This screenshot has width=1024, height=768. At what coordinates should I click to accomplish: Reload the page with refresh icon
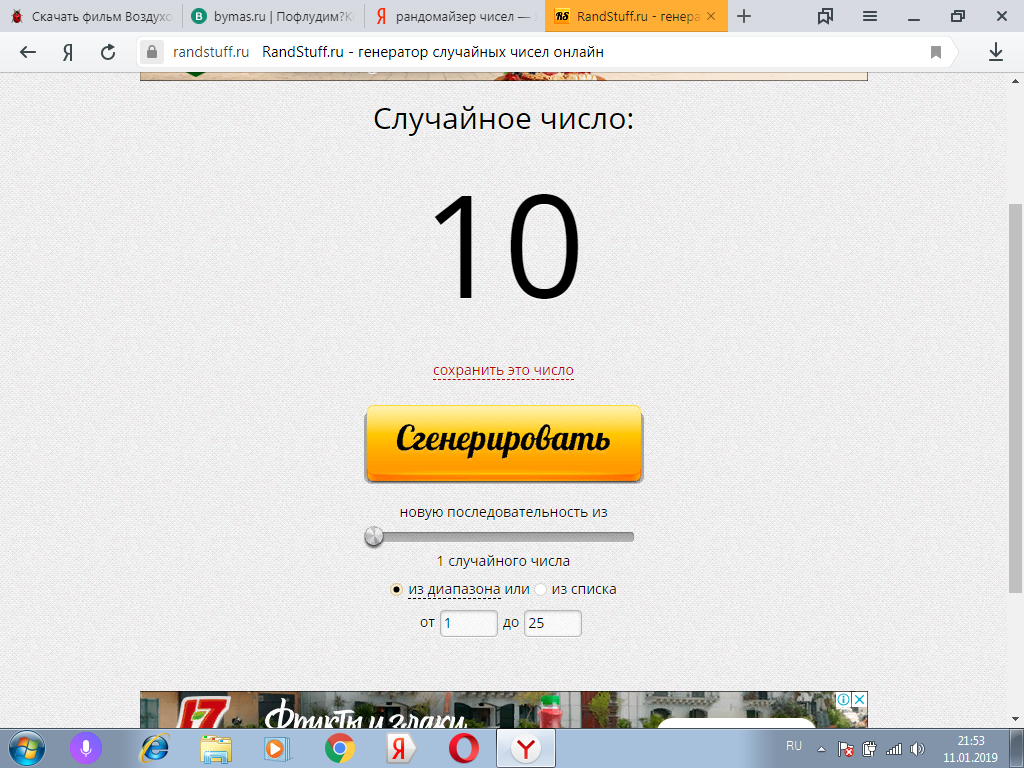coord(108,52)
